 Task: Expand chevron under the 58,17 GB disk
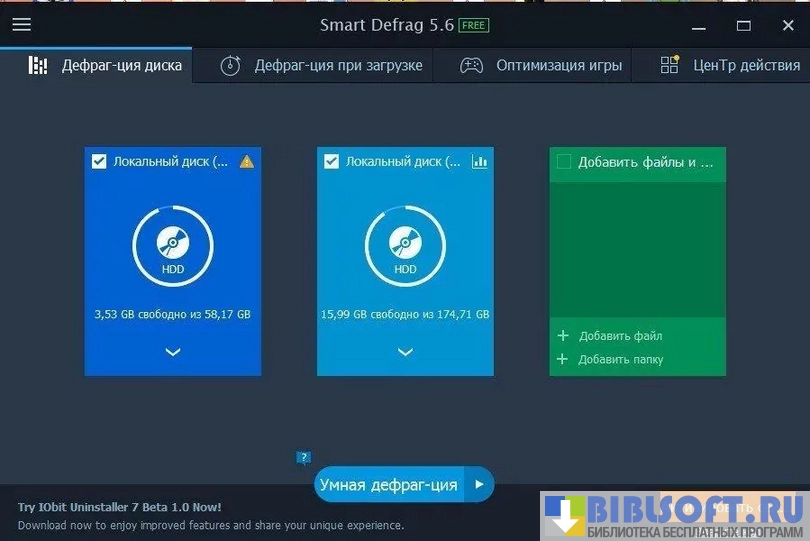pyautogui.click(x=172, y=351)
